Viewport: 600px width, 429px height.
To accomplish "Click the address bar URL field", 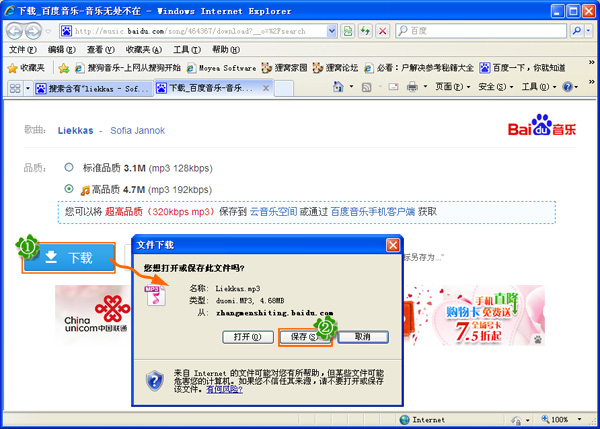I will [x=193, y=31].
